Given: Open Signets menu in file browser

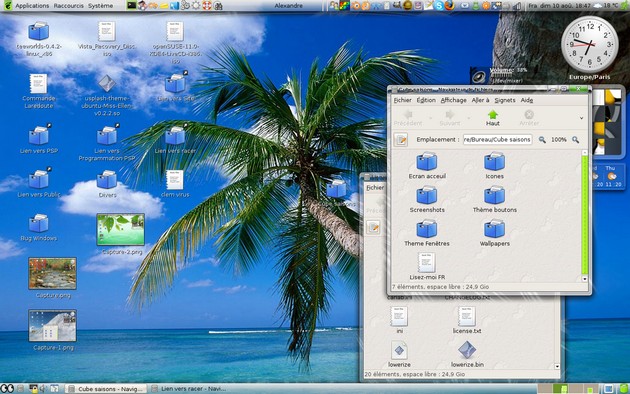Looking at the screenshot, I should point(505,100).
